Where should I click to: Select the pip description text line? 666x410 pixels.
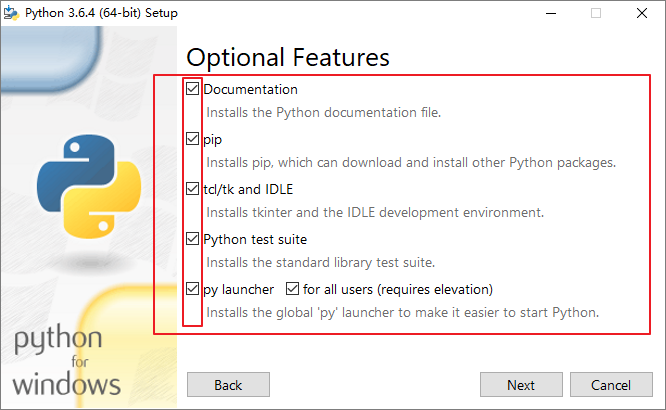pos(410,162)
